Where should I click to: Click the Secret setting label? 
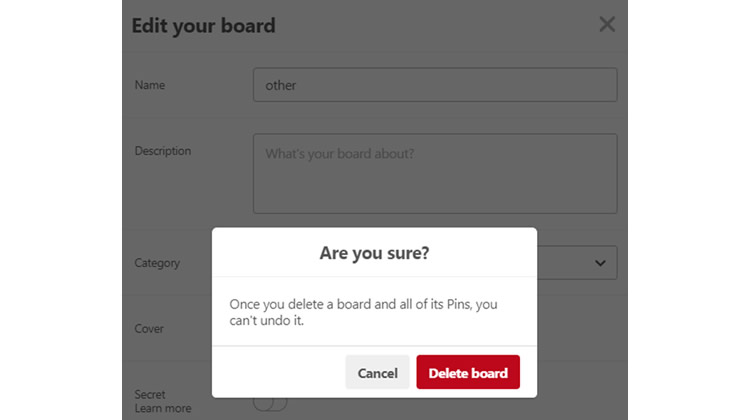[x=150, y=394]
